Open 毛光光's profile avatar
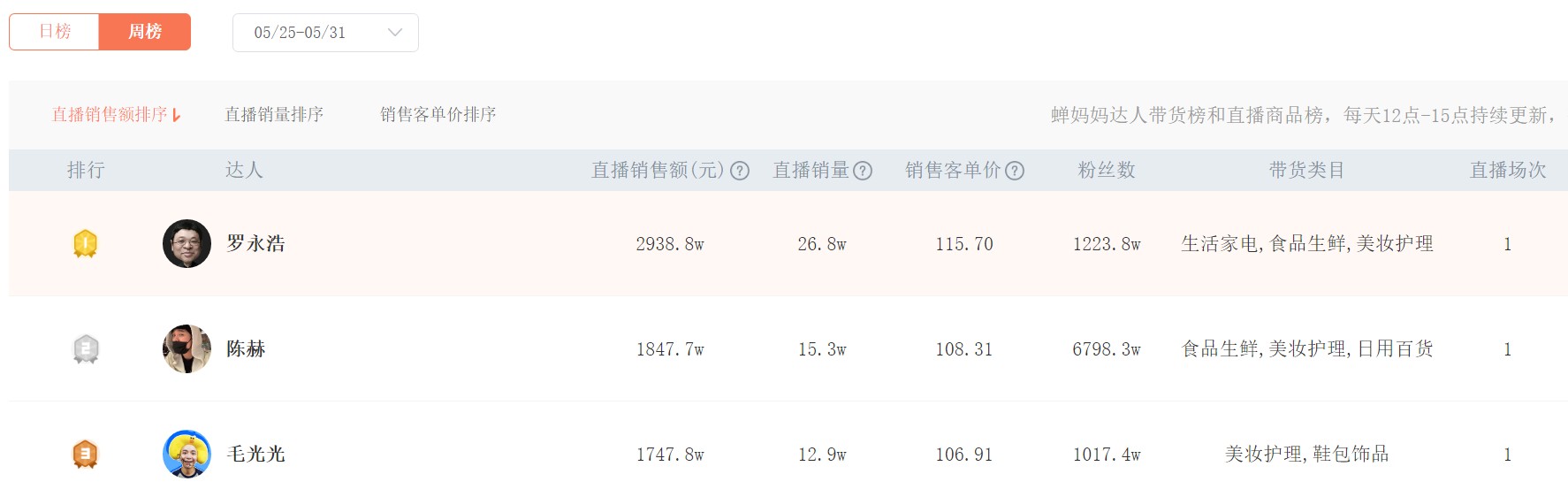Viewport: 1568px width, 497px height. click(186, 454)
